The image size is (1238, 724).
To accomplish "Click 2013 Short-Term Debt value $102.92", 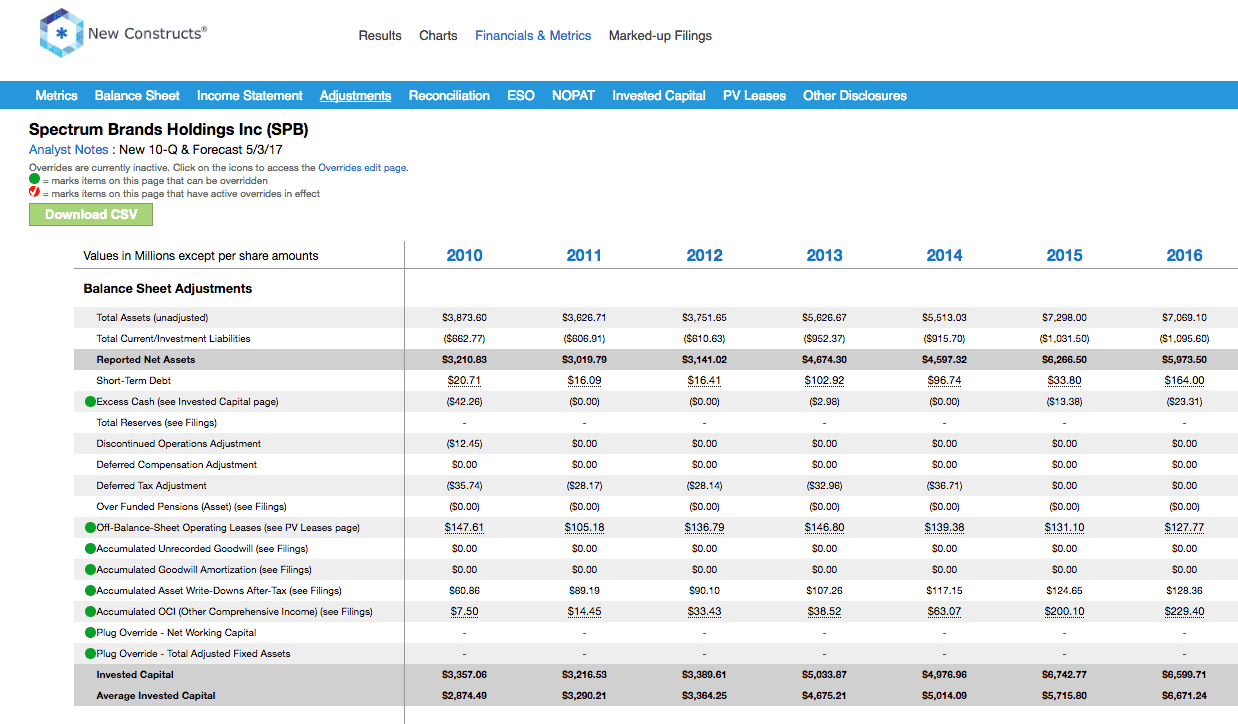I will tap(824, 381).
